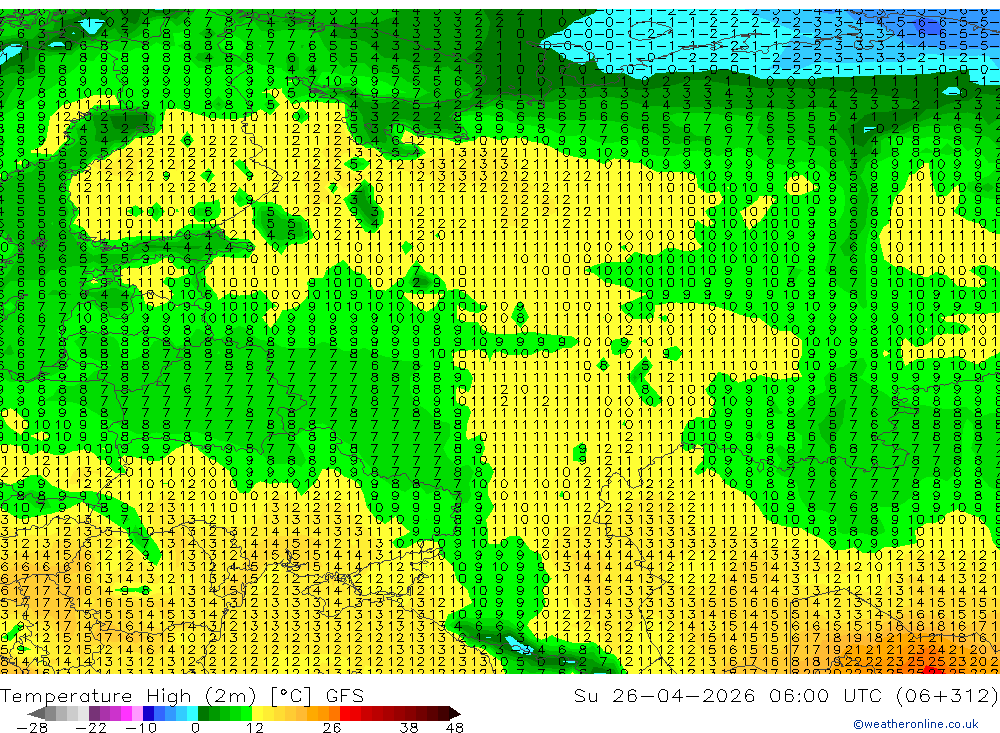The height and width of the screenshot is (733, 1000).
Task: Click the 'Temperature High (2m) [°C] GFS' title
Action: [182, 695]
